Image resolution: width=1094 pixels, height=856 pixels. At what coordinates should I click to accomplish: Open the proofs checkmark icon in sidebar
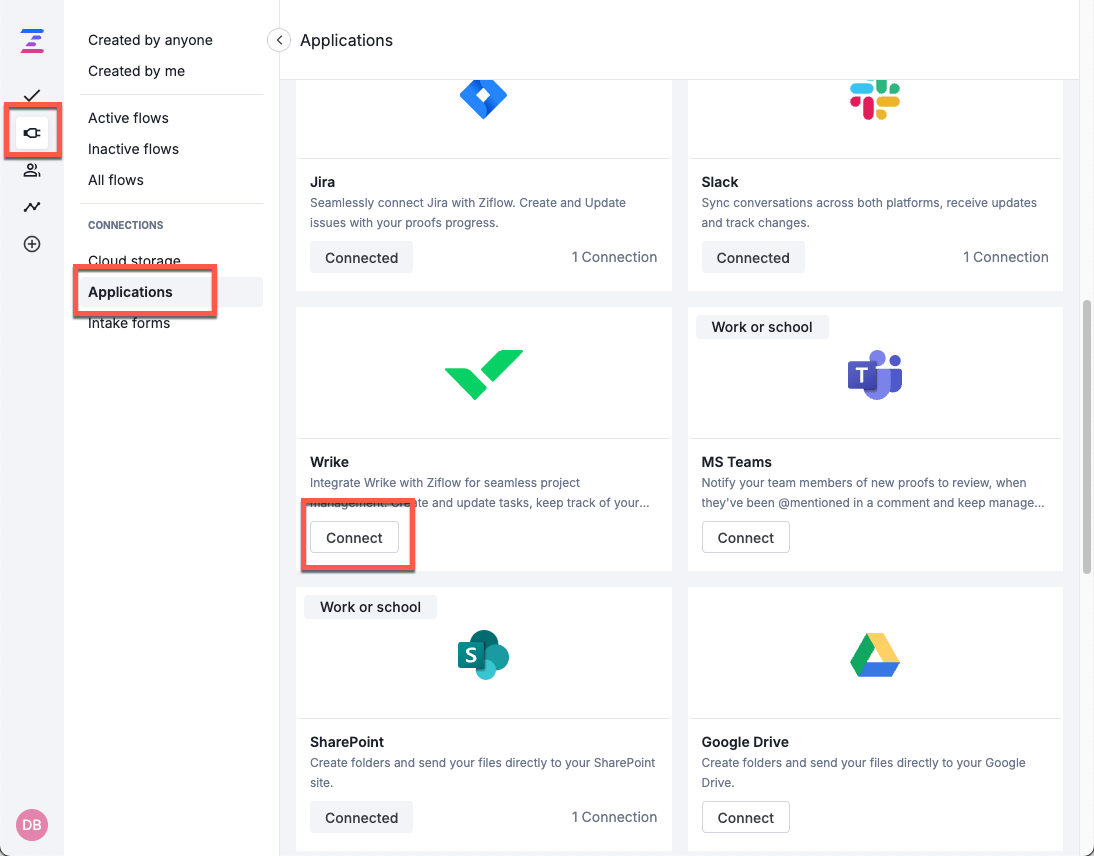coord(32,96)
